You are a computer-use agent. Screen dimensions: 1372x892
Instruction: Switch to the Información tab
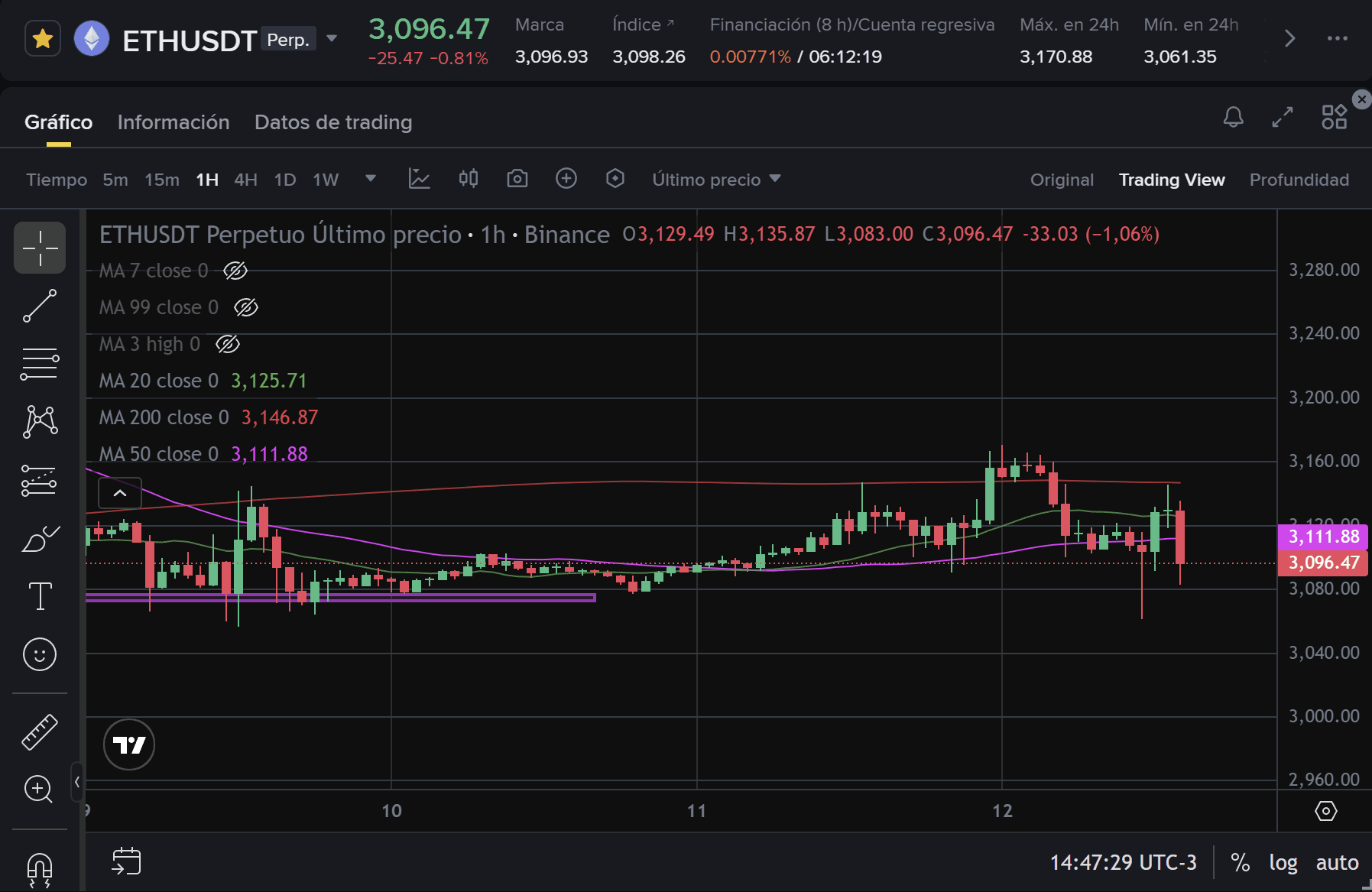tap(174, 122)
